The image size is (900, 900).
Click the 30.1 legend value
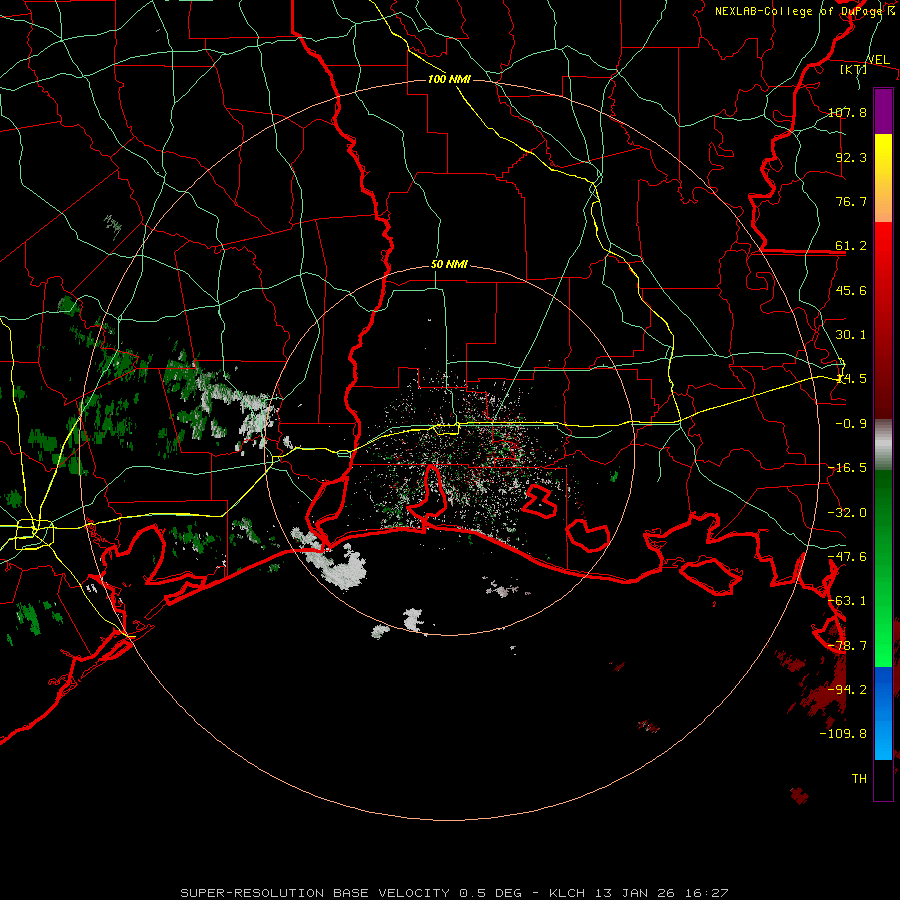(851, 335)
